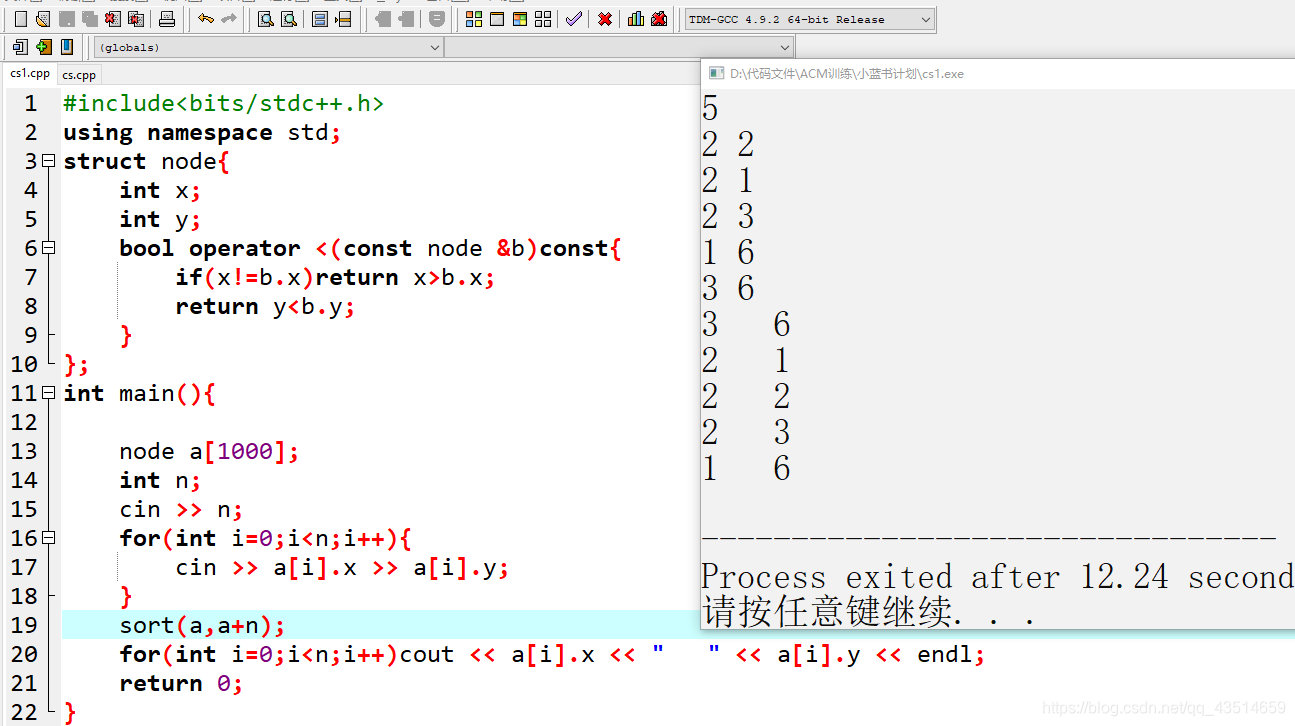Click the Rebuild All toolbar icon

(x=543, y=19)
